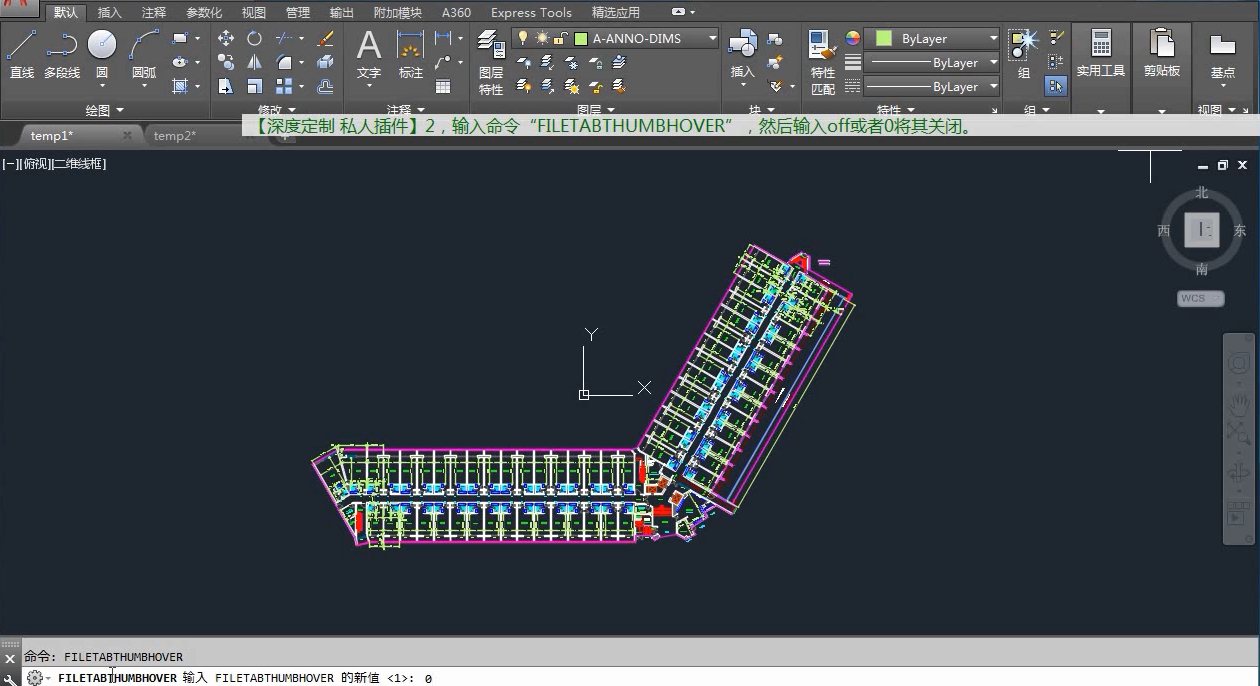Click the Fillet tool icon

(284, 62)
